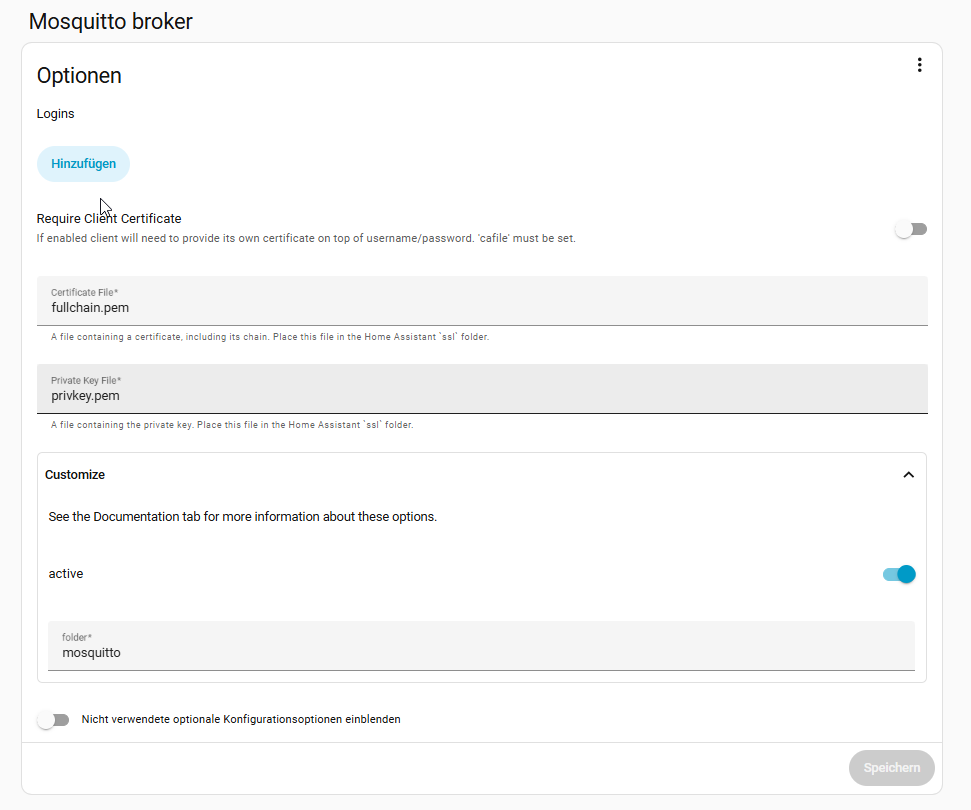Image resolution: width=971 pixels, height=810 pixels.
Task: Click the Nicht verwendete optionale Konfigurationsoptionen label
Action: [x=241, y=719]
